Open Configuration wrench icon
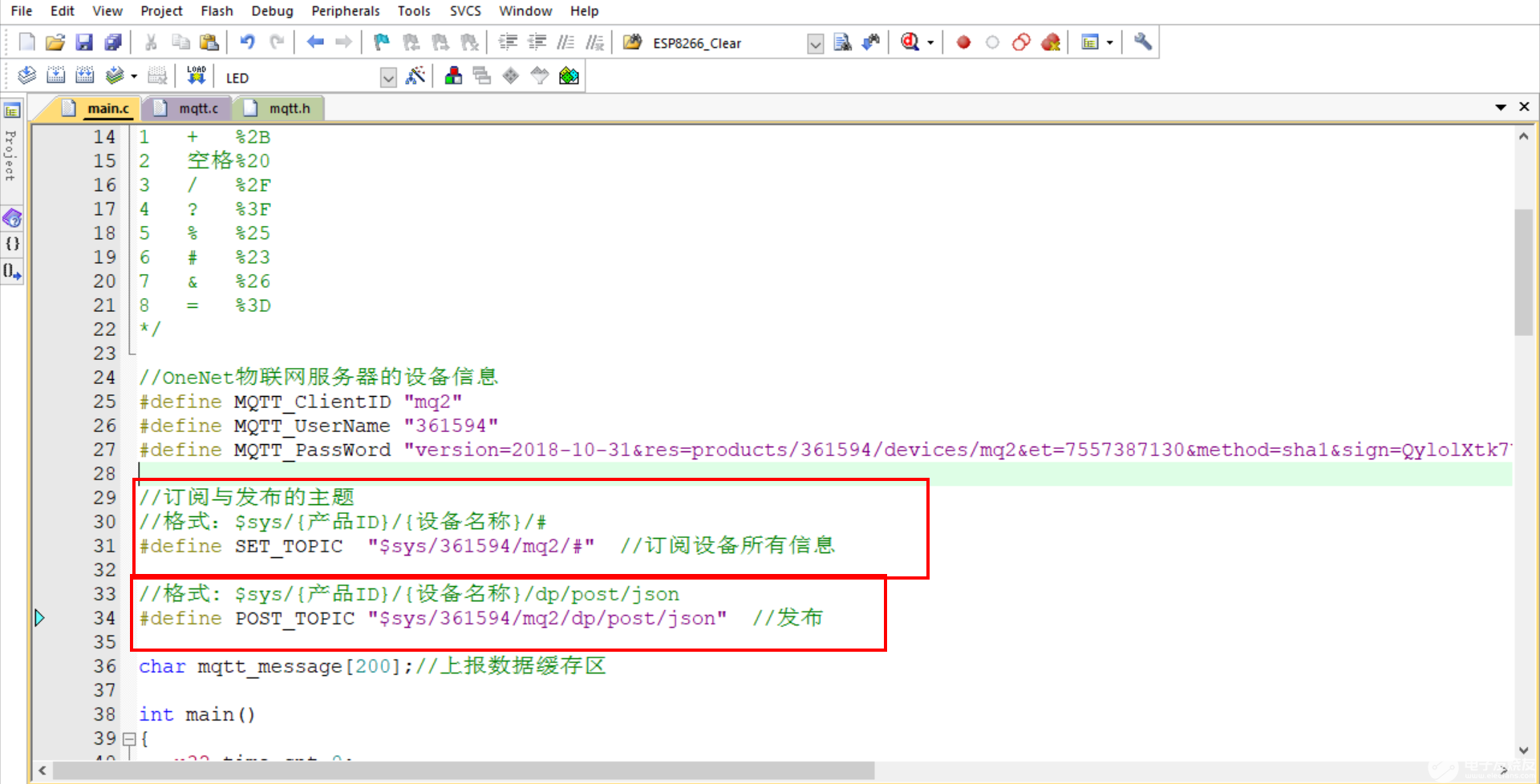 [1143, 42]
